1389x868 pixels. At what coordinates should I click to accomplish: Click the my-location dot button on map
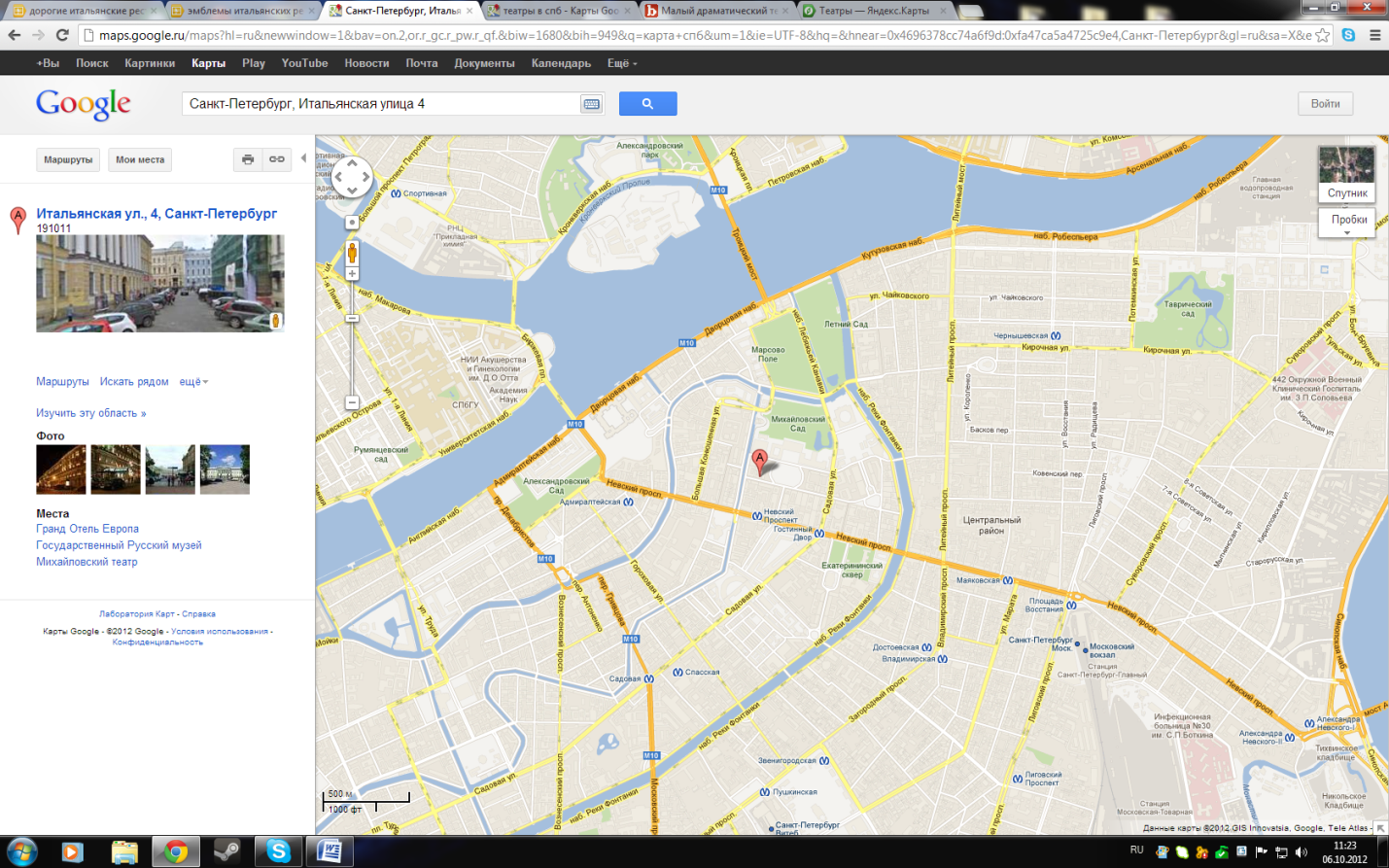pos(352,223)
